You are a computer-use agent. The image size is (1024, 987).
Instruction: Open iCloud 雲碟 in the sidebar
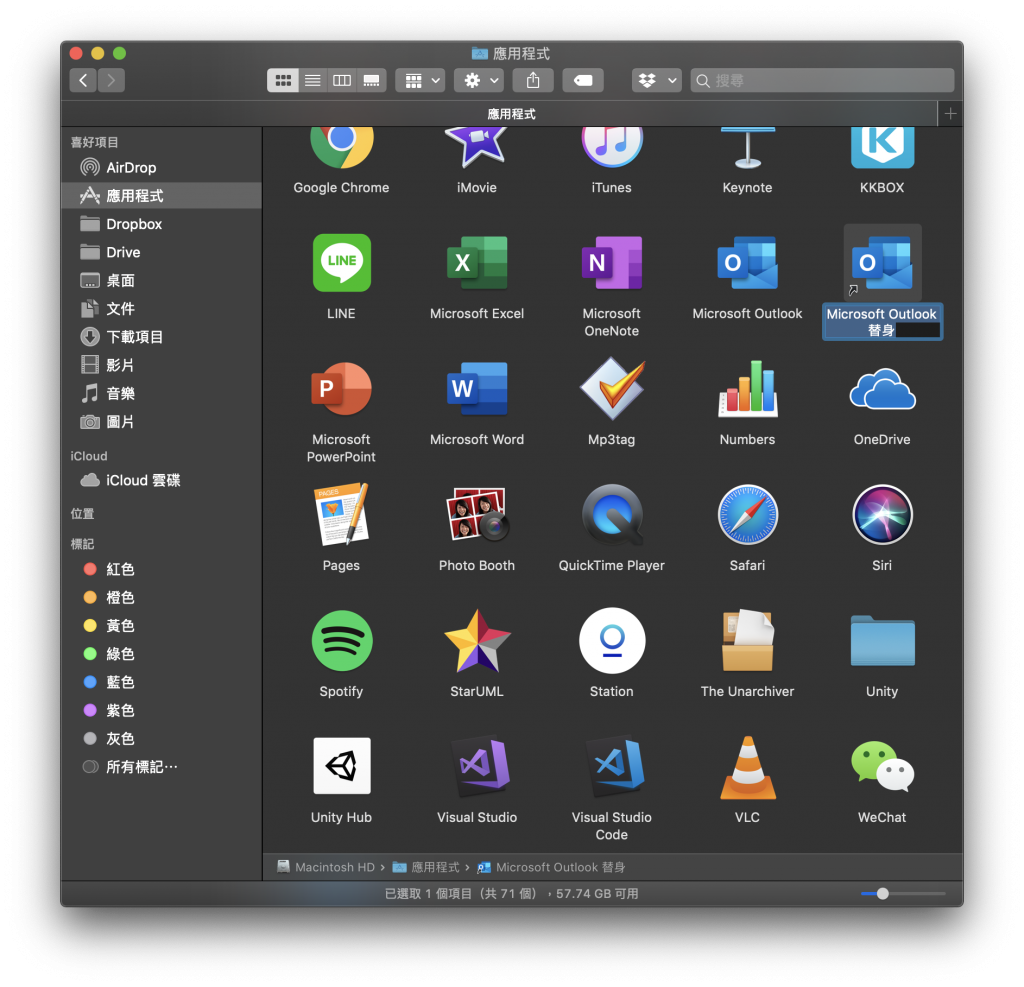[x=161, y=480]
